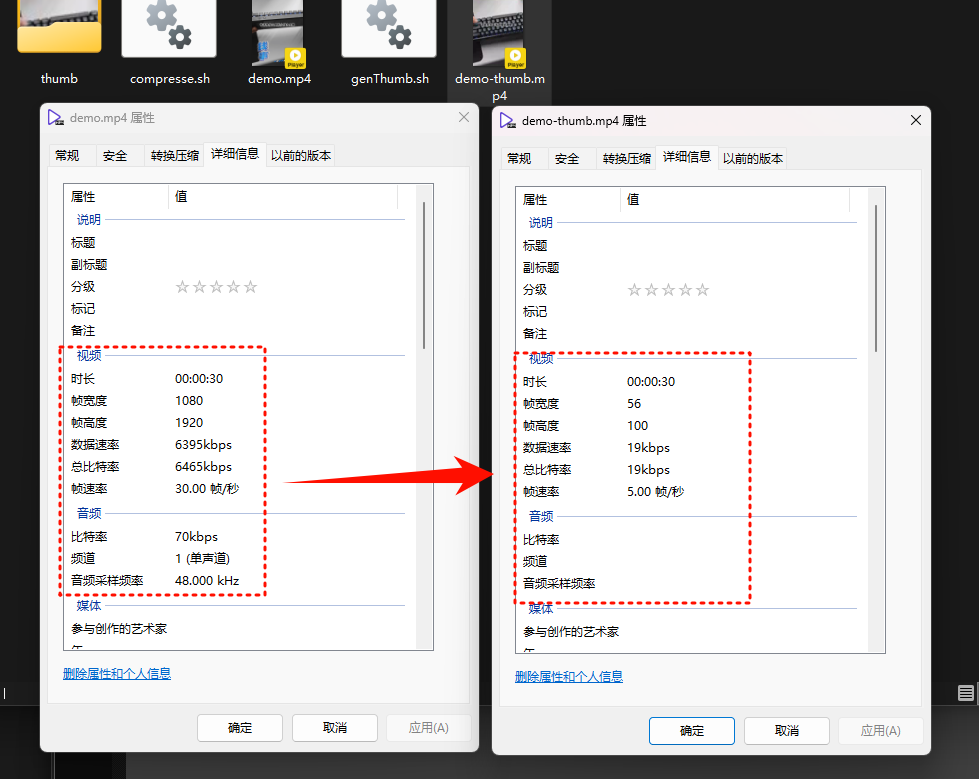
Task: Click 取消 in demo.mp4 properties
Action: (335, 728)
